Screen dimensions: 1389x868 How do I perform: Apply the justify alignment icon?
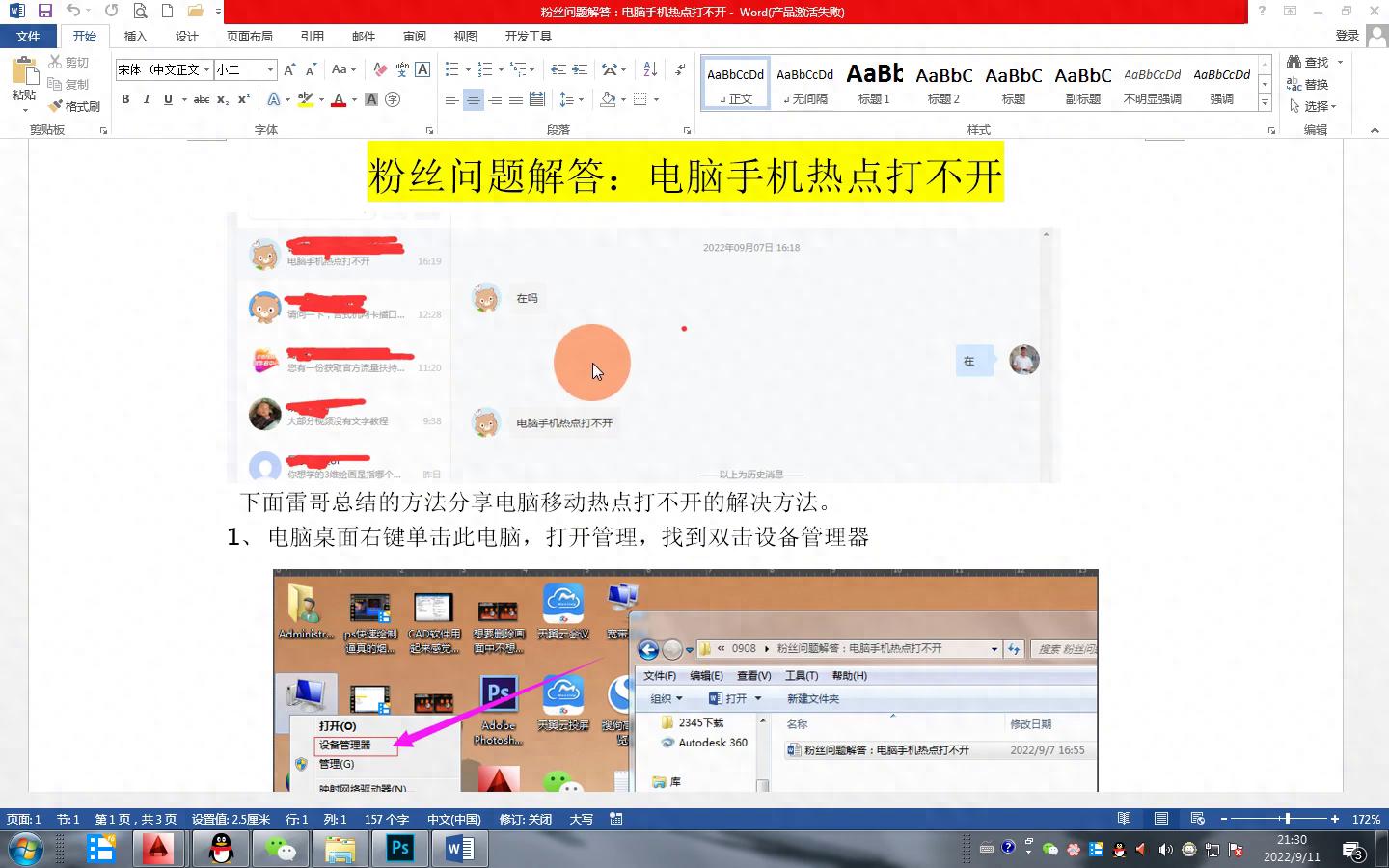[516, 99]
